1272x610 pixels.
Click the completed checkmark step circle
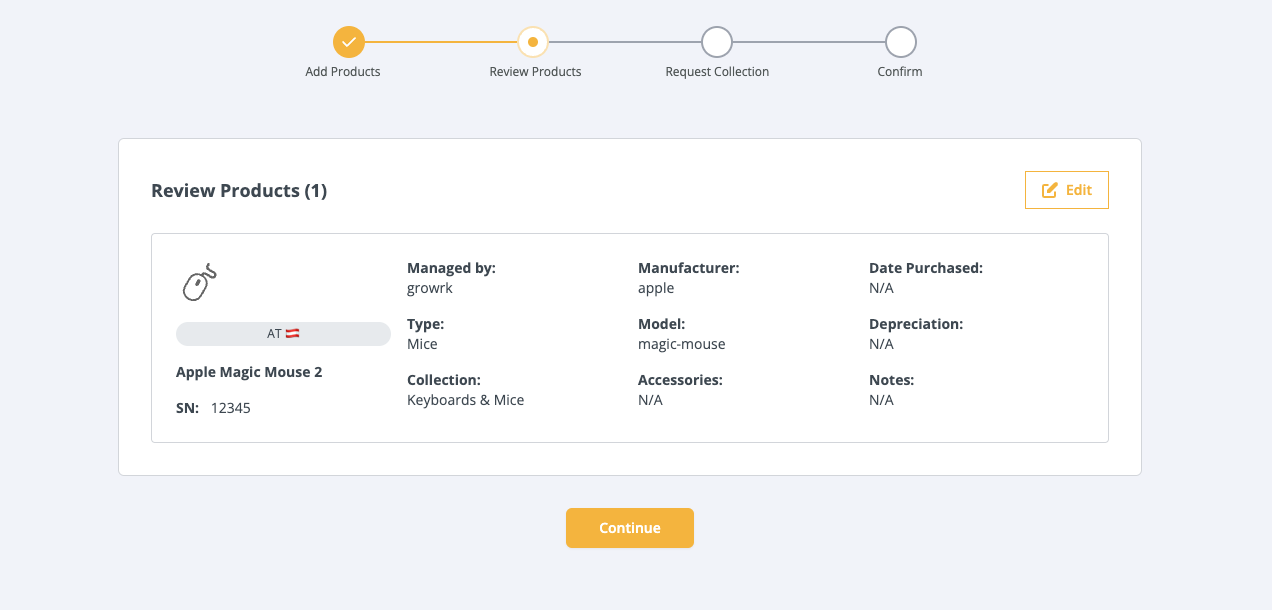pyautogui.click(x=349, y=42)
